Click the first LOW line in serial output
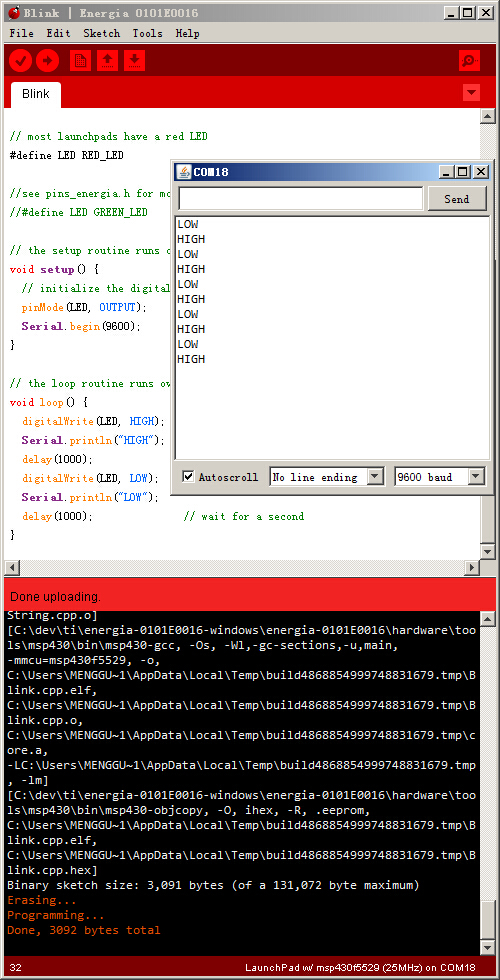This screenshot has width=500, height=980. coord(188,224)
